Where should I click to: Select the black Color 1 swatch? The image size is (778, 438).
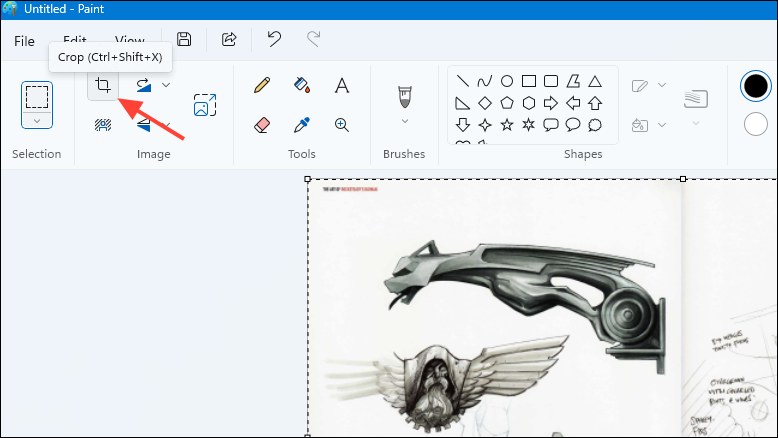coord(756,86)
